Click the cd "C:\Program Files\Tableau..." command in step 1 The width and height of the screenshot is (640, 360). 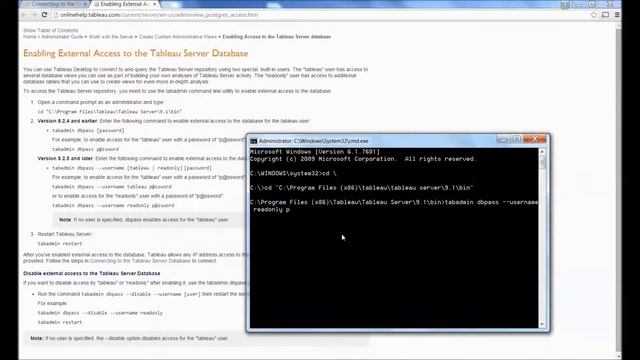point(110,112)
